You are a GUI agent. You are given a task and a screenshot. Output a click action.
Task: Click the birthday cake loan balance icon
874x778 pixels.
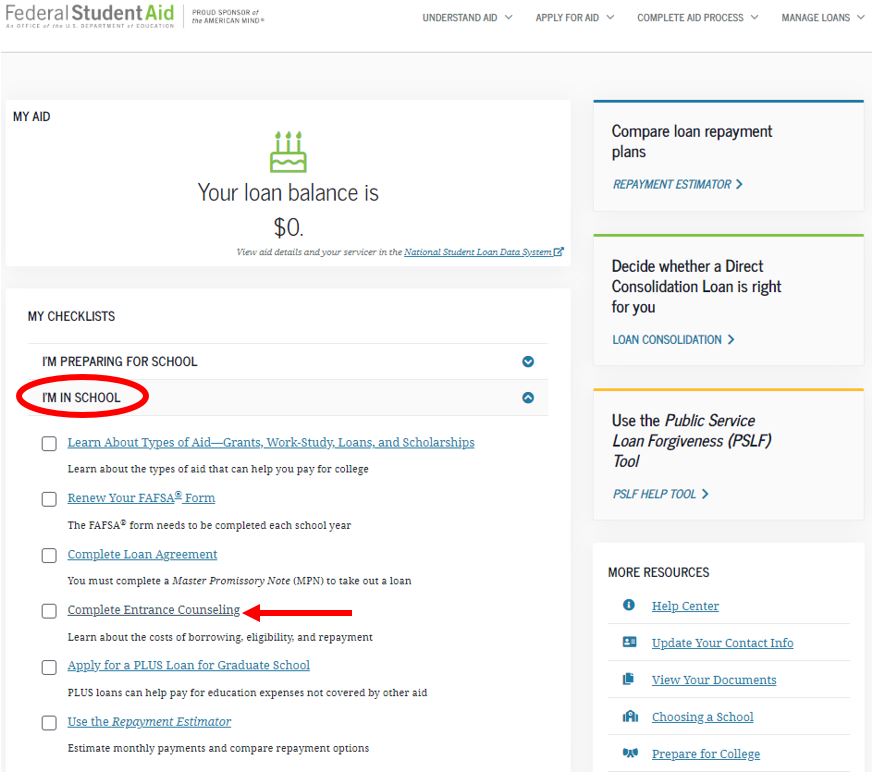pos(288,152)
